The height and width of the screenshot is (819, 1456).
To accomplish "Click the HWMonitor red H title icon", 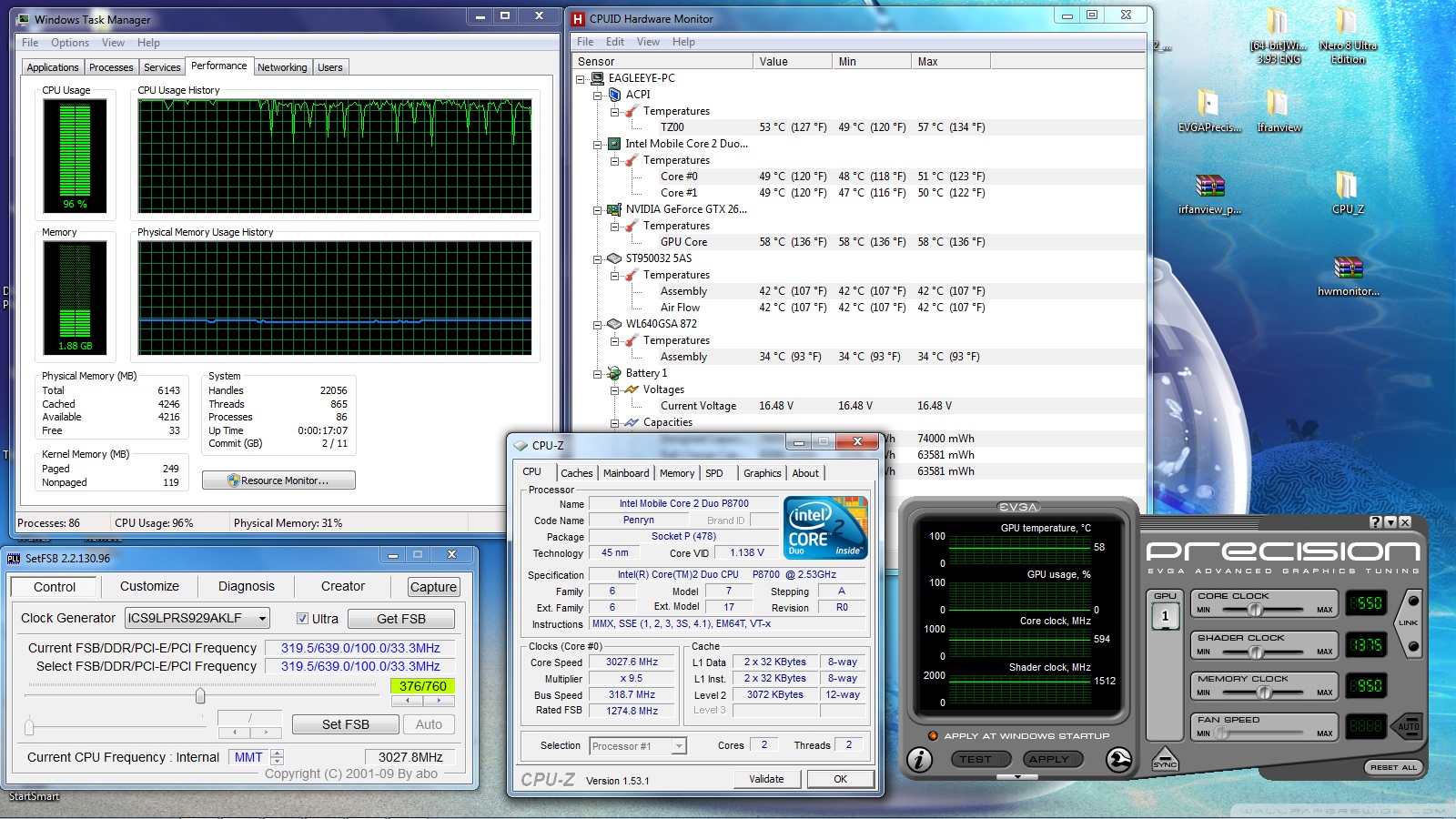I will click(578, 18).
